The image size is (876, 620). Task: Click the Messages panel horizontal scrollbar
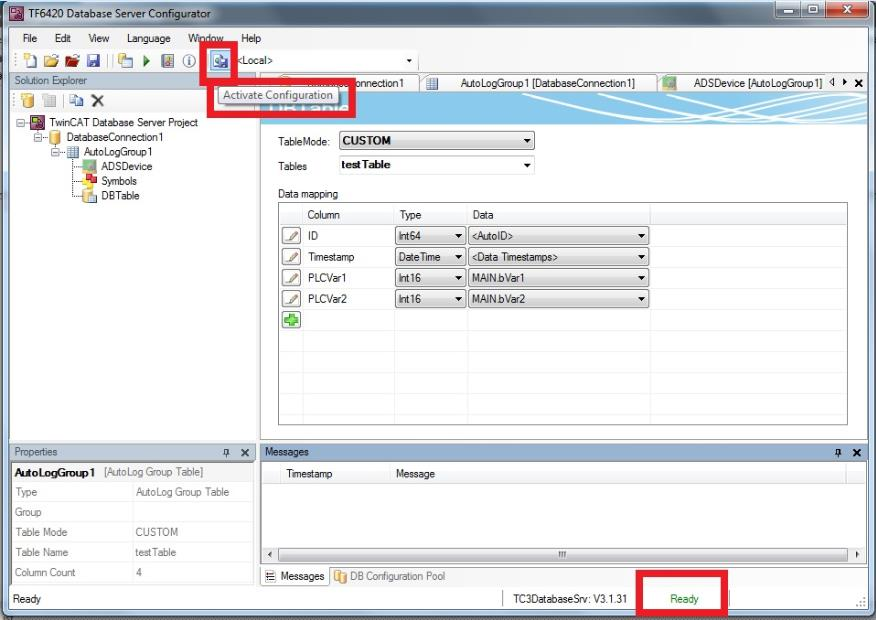(x=563, y=554)
